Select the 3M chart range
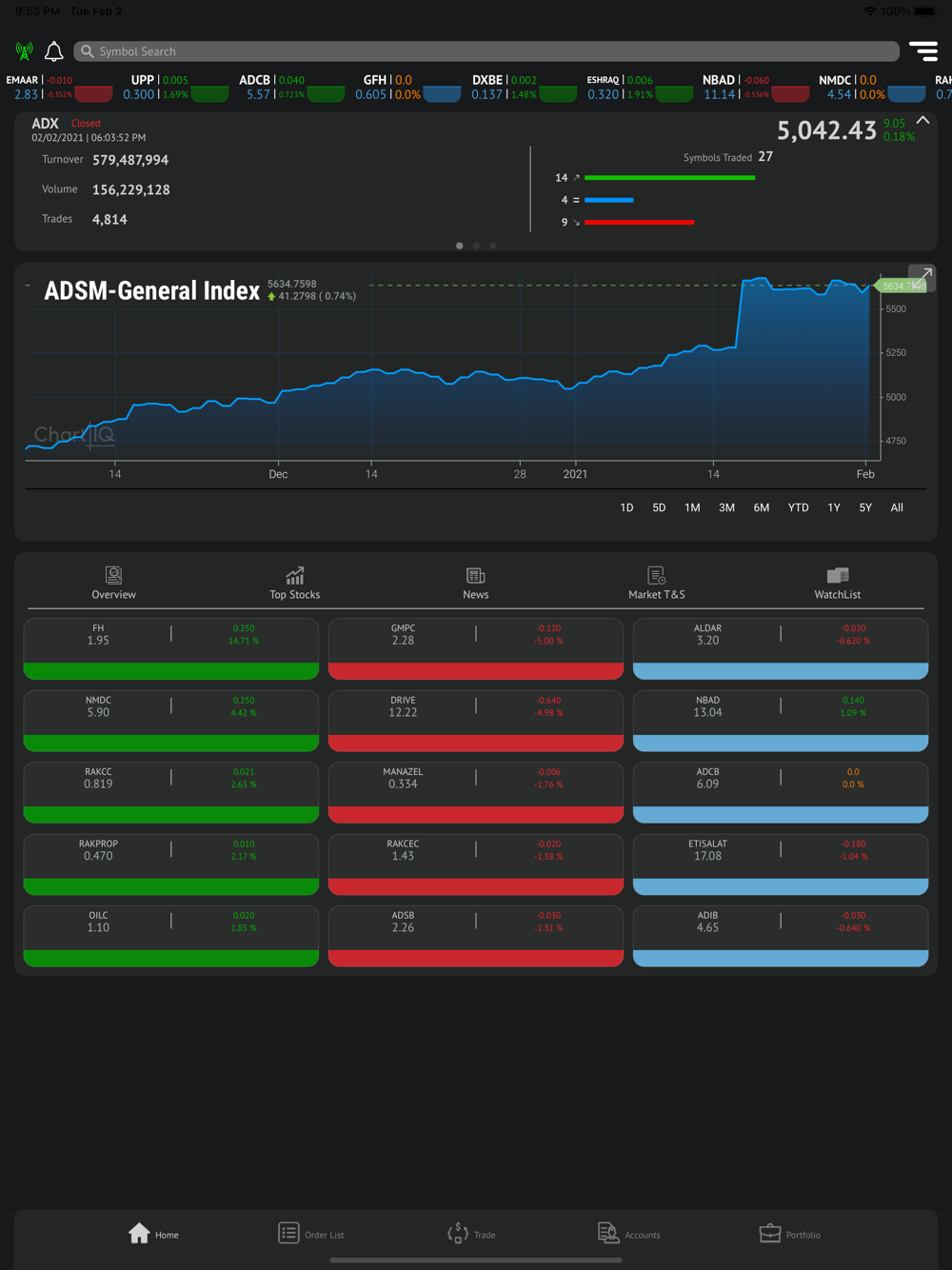Screen dimensions: 952x1270 [726, 507]
